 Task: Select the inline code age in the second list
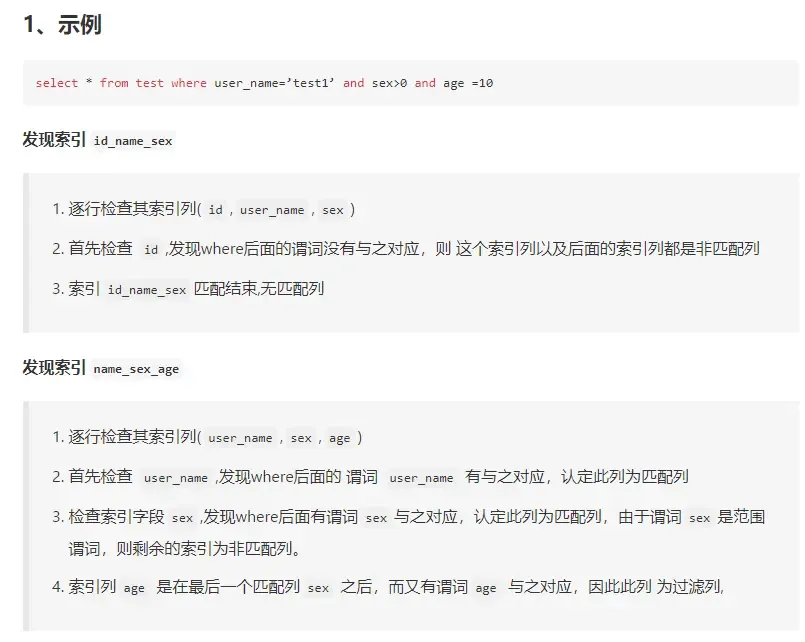pyautogui.click(x=340, y=437)
